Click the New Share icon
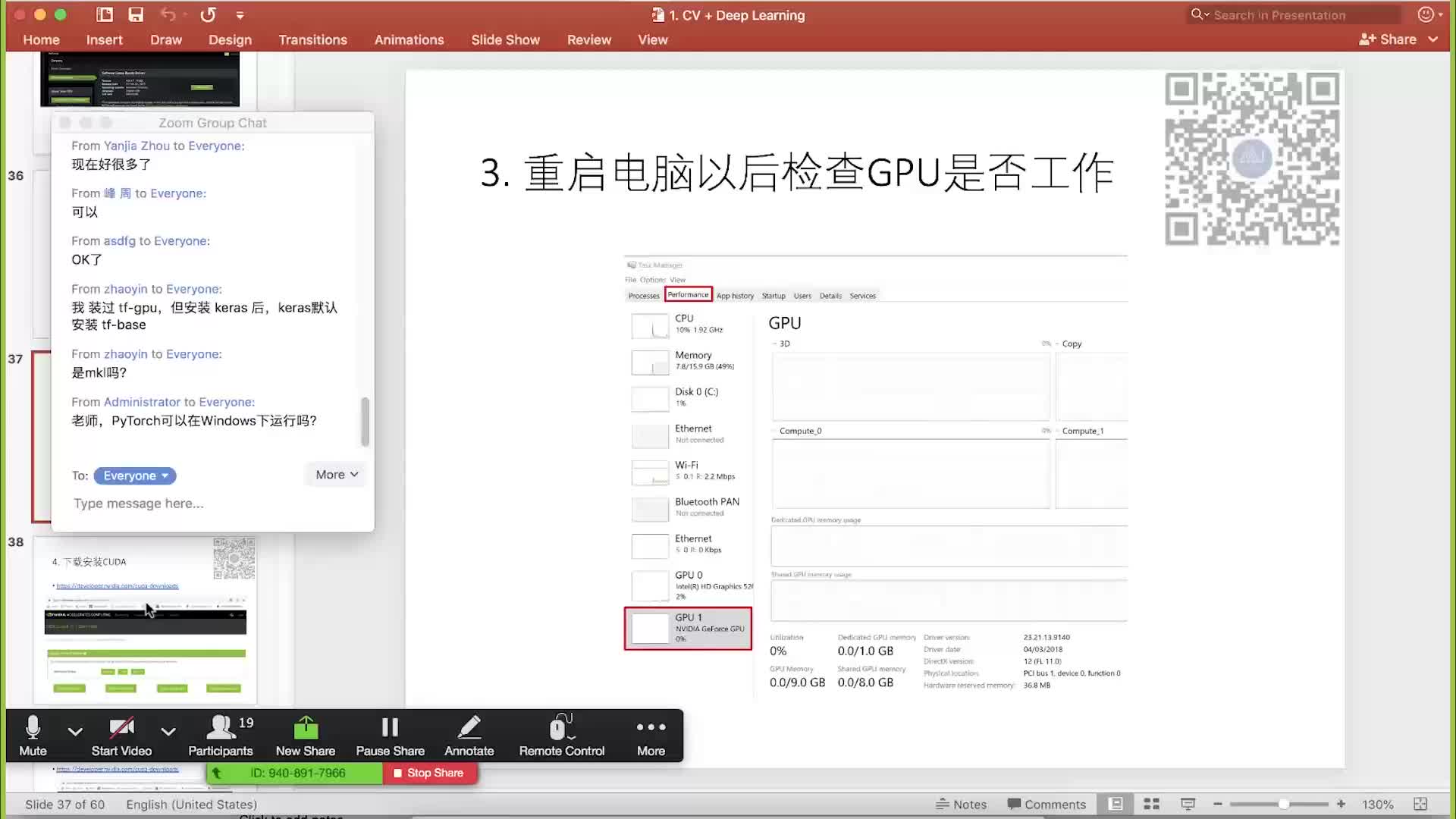This screenshot has height=819, width=1456. click(306, 728)
